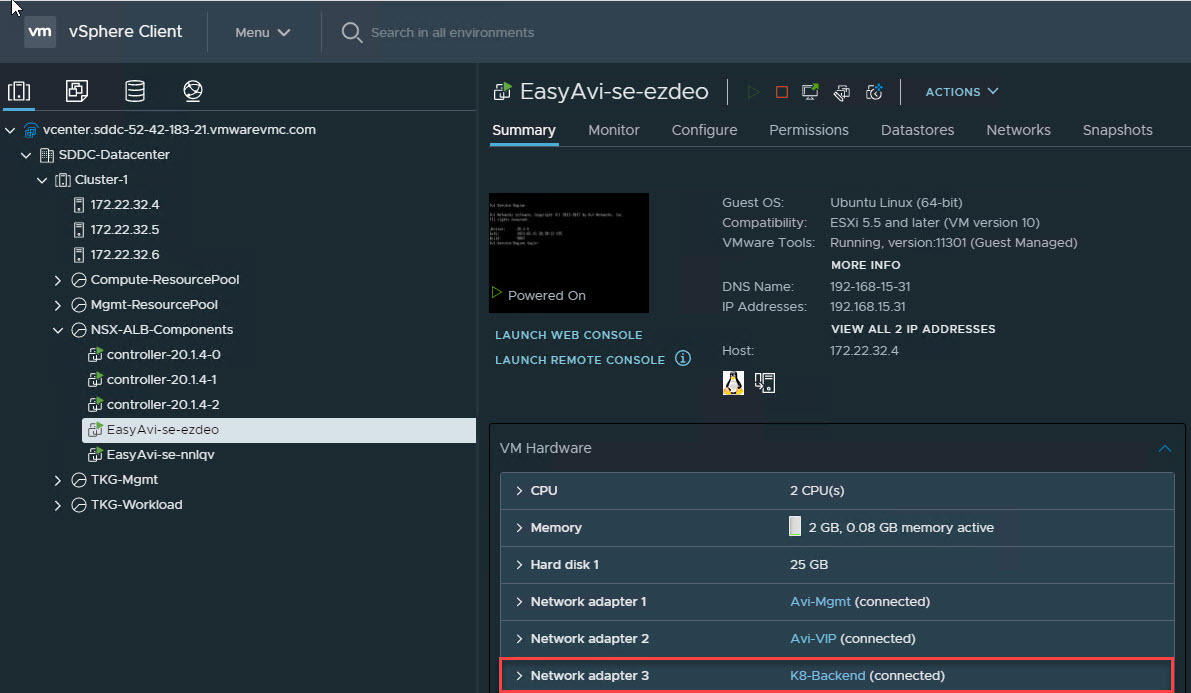This screenshot has width=1191, height=693.
Task: Open the Snapshots tab
Action: 1117,130
